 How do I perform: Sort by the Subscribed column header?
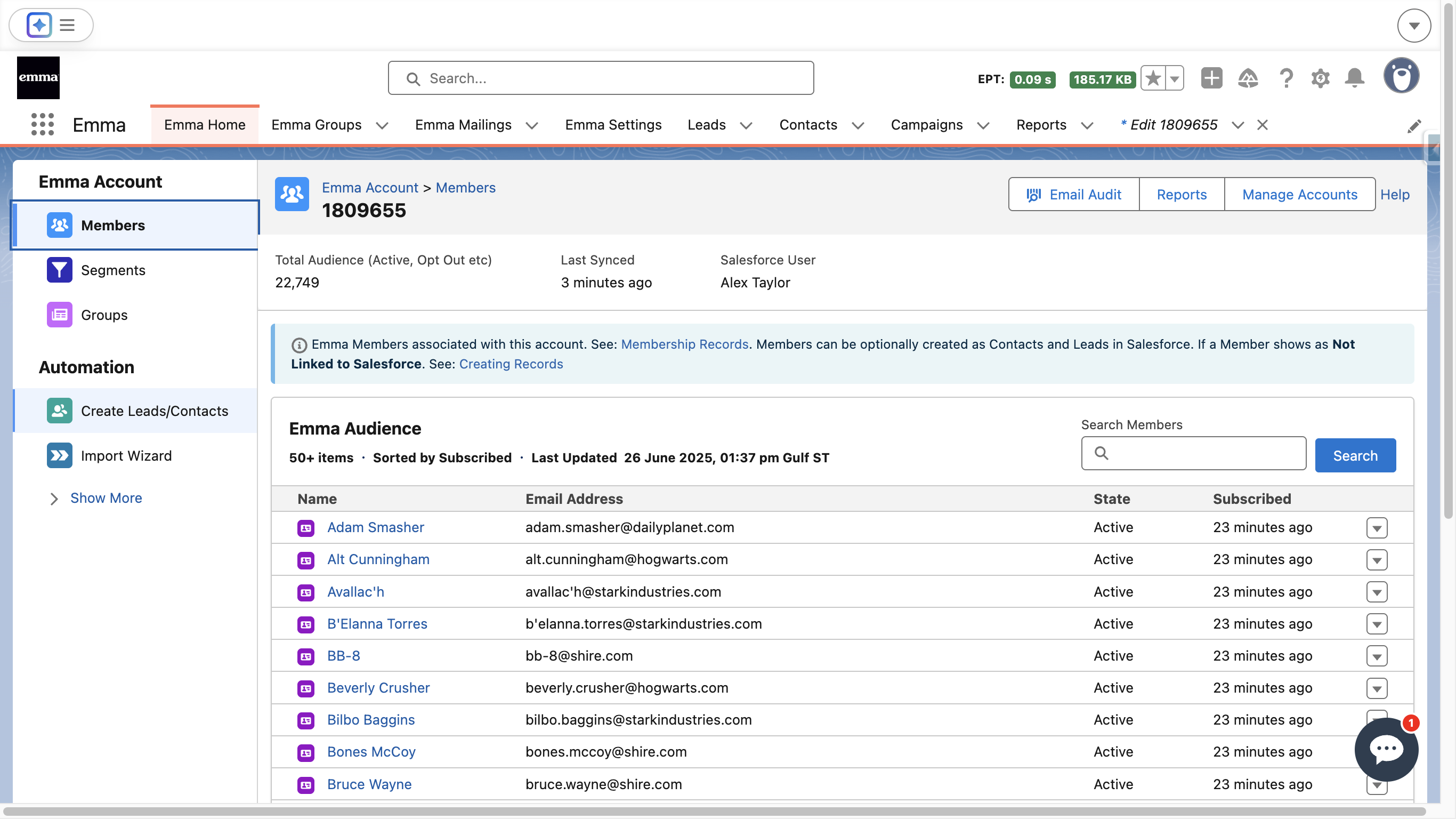[1251, 499]
